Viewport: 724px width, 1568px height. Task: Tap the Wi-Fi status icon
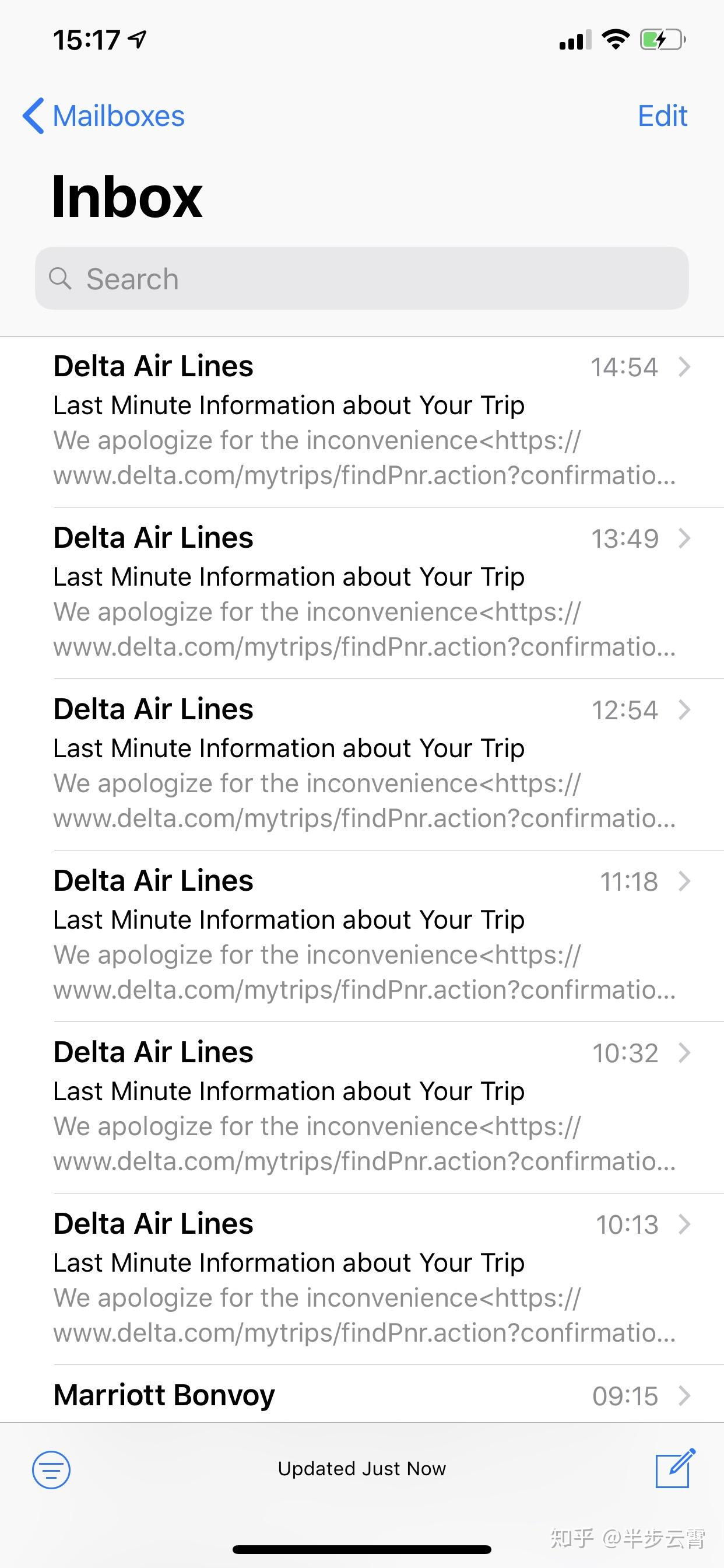(x=615, y=40)
